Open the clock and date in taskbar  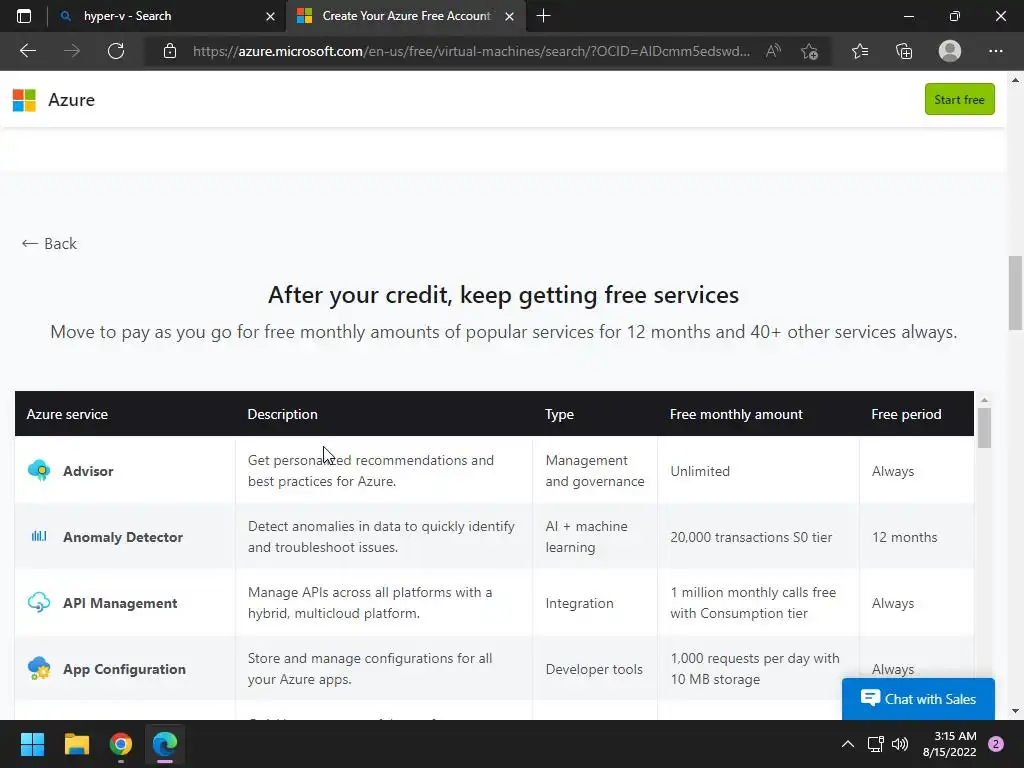click(949, 744)
